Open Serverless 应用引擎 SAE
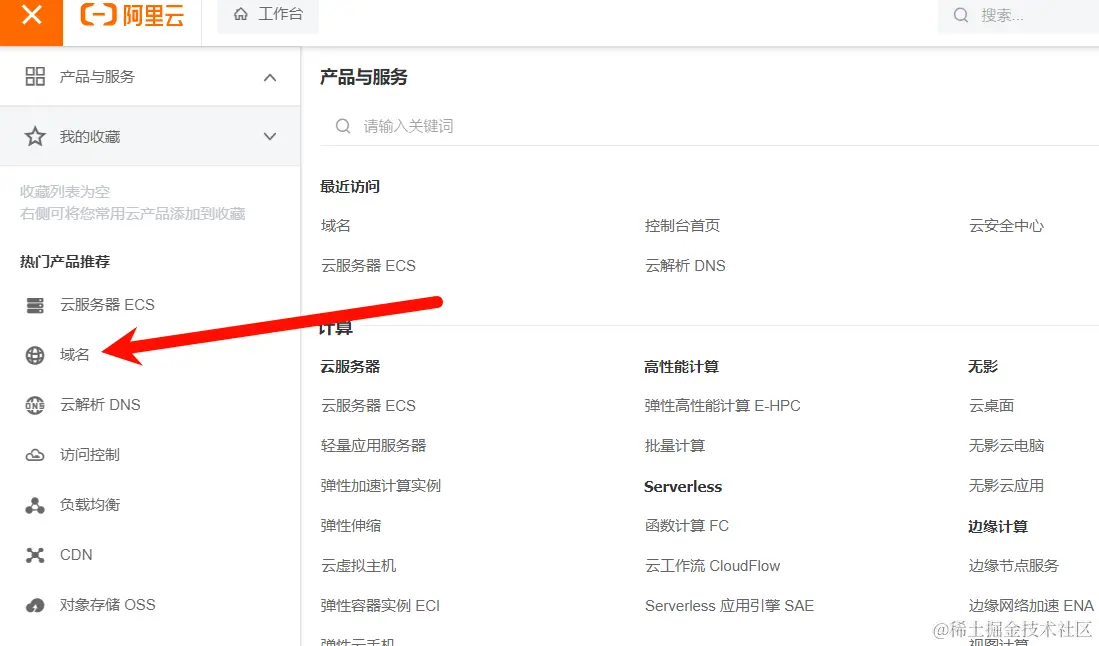 tap(729, 605)
